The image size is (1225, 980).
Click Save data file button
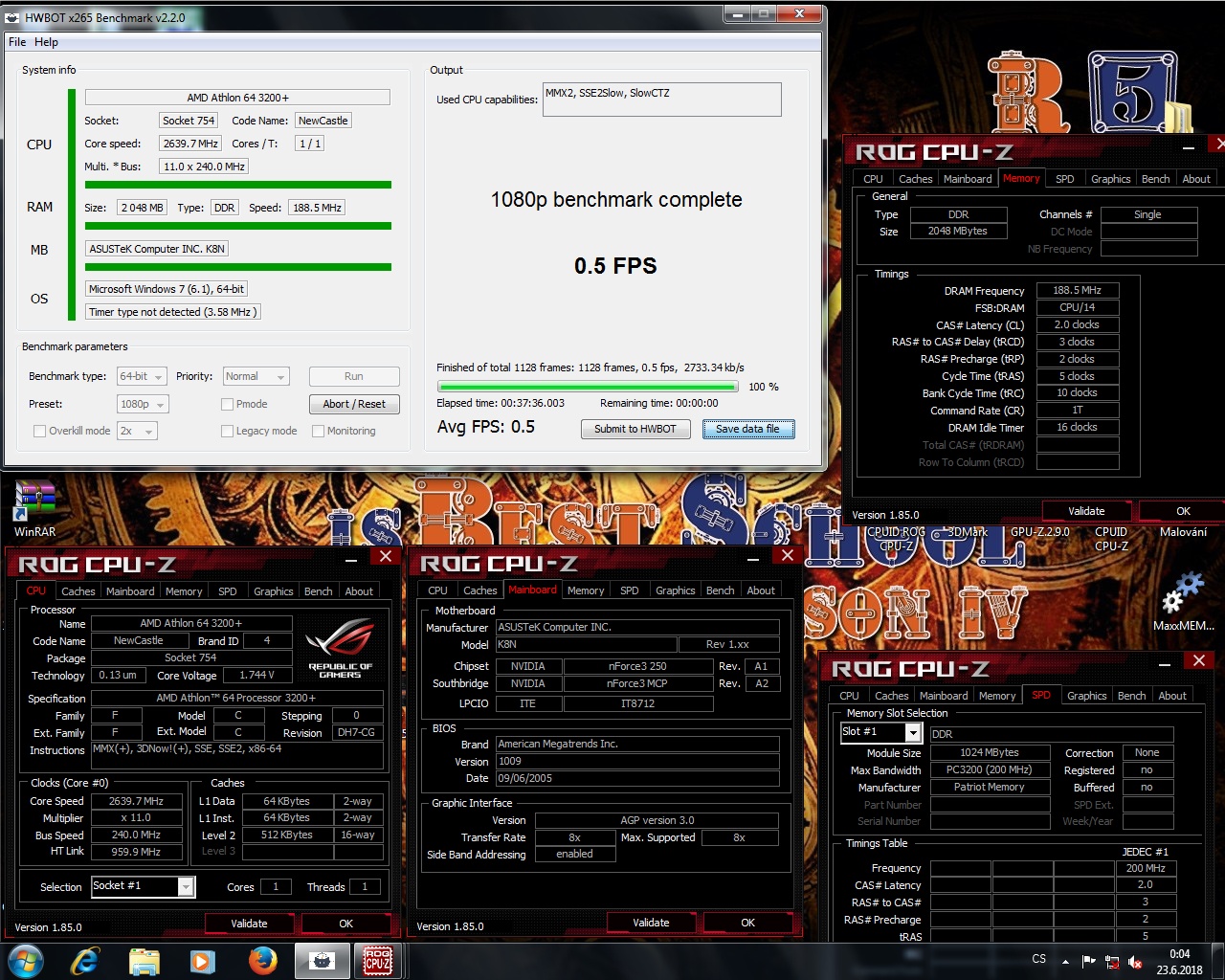[x=748, y=429]
